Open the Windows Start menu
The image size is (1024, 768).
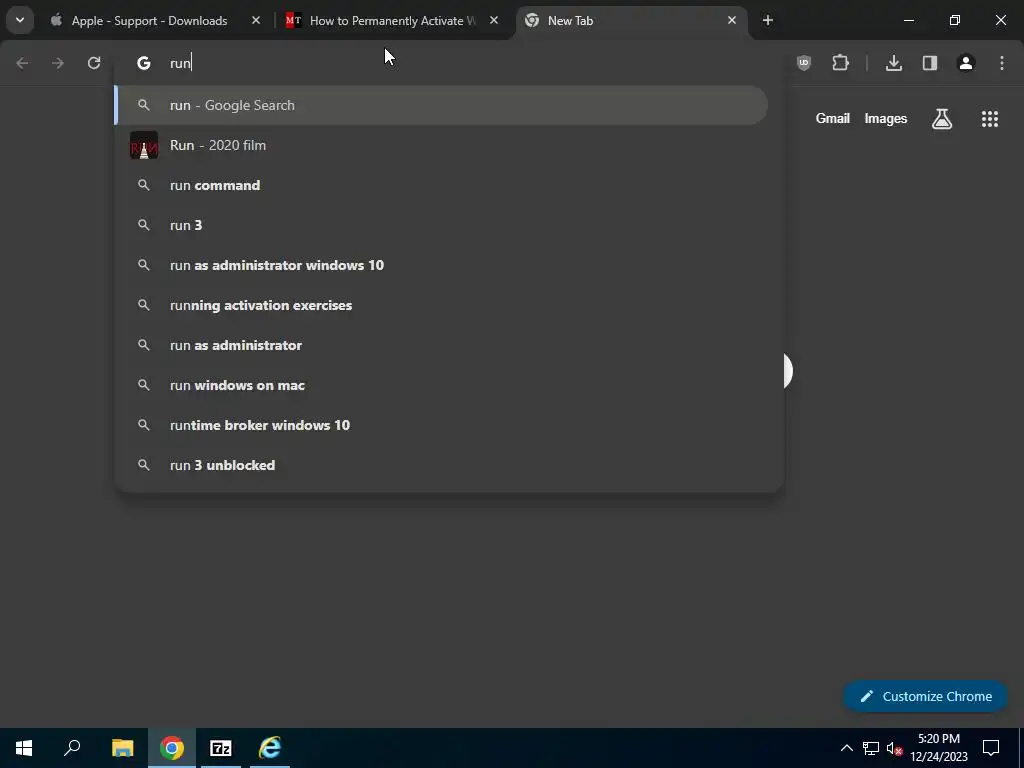coord(24,748)
